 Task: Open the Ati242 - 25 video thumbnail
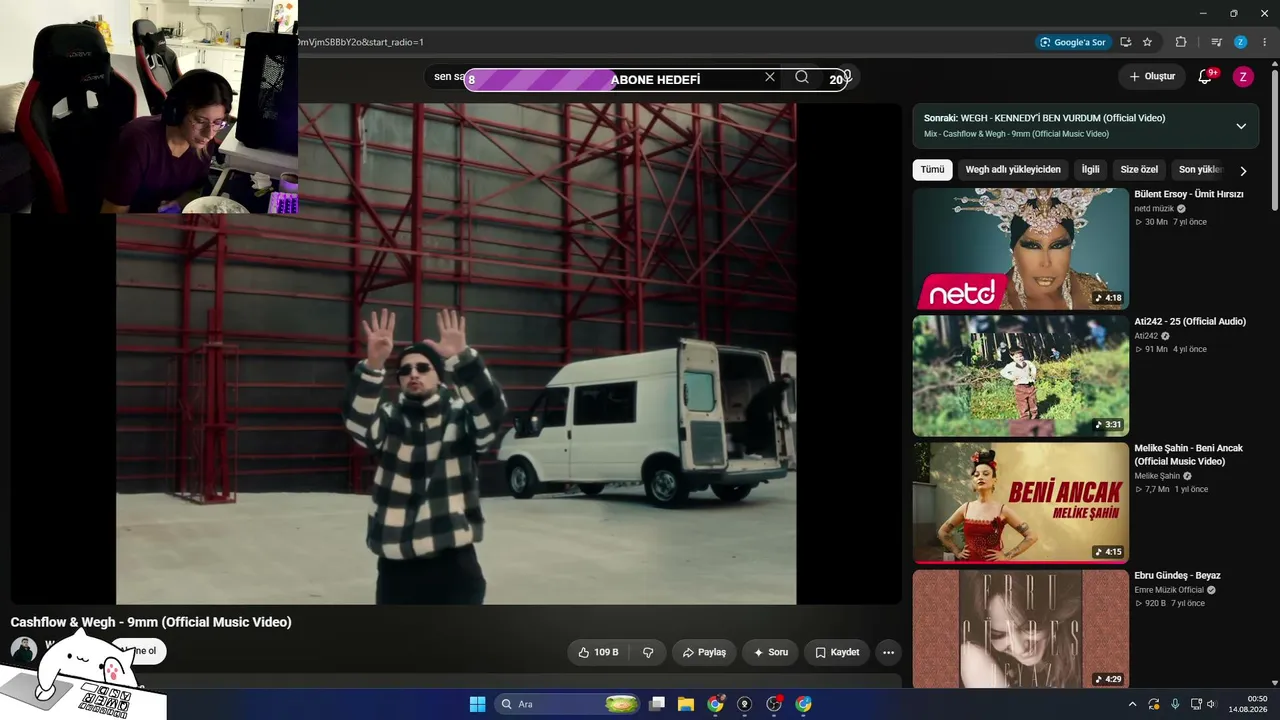(1021, 376)
